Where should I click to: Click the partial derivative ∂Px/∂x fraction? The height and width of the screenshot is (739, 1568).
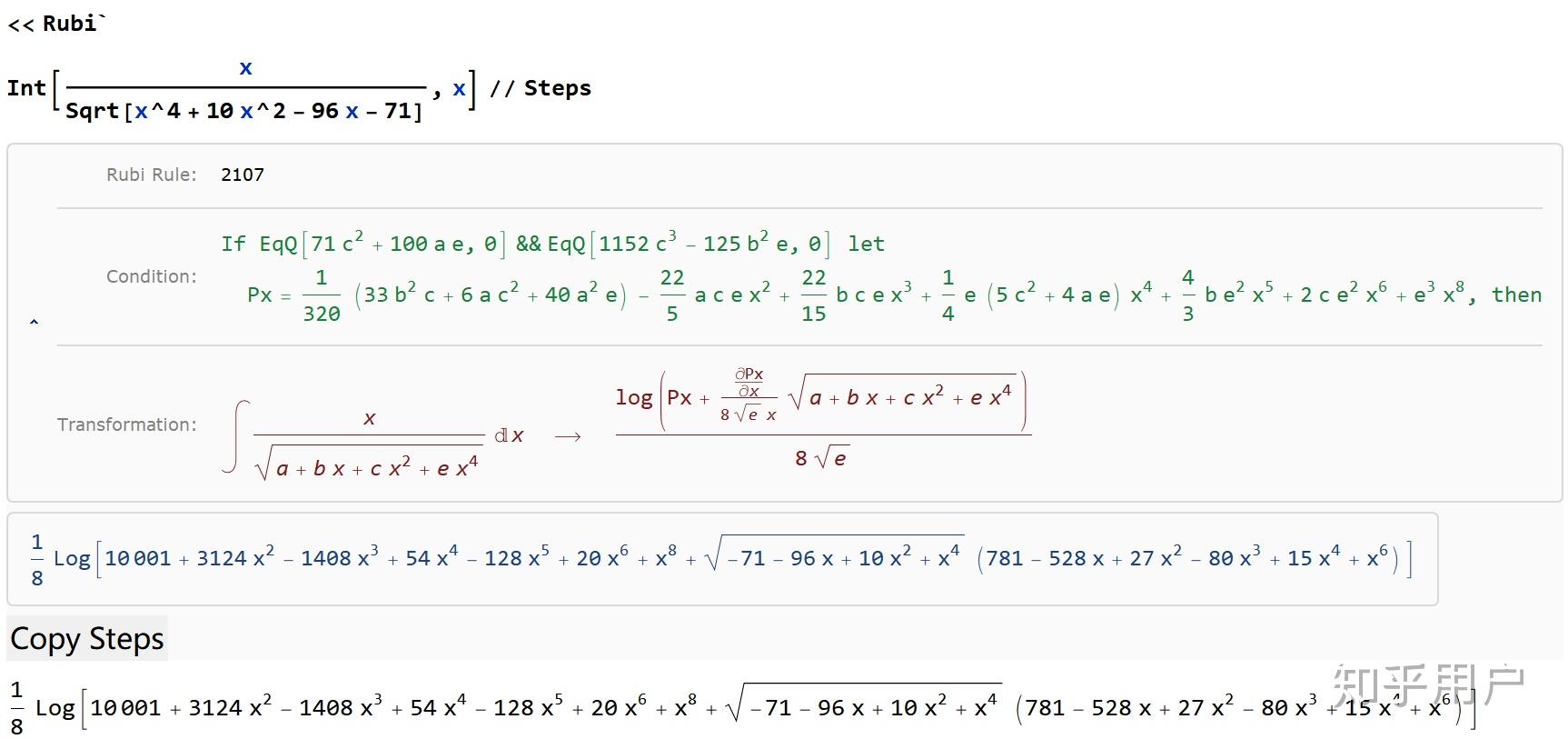749,383
